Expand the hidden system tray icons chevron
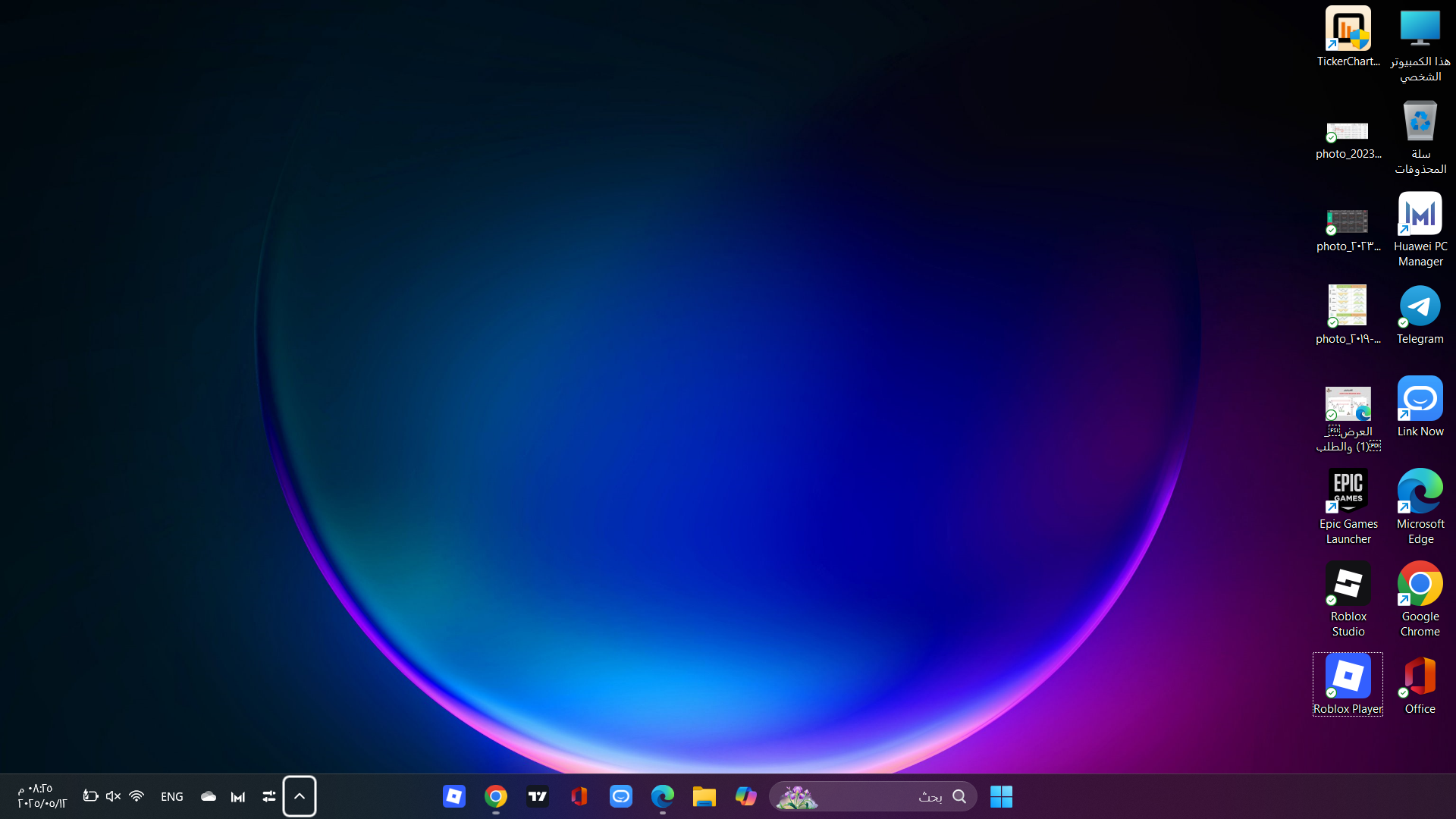Image resolution: width=1456 pixels, height=819 pixels. pyautogui.click(x=300, y=796)
